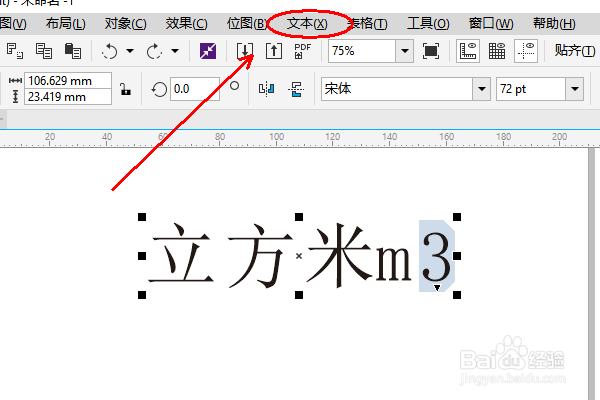Click the Paste icon in toolbar

(x=73, y=51)
